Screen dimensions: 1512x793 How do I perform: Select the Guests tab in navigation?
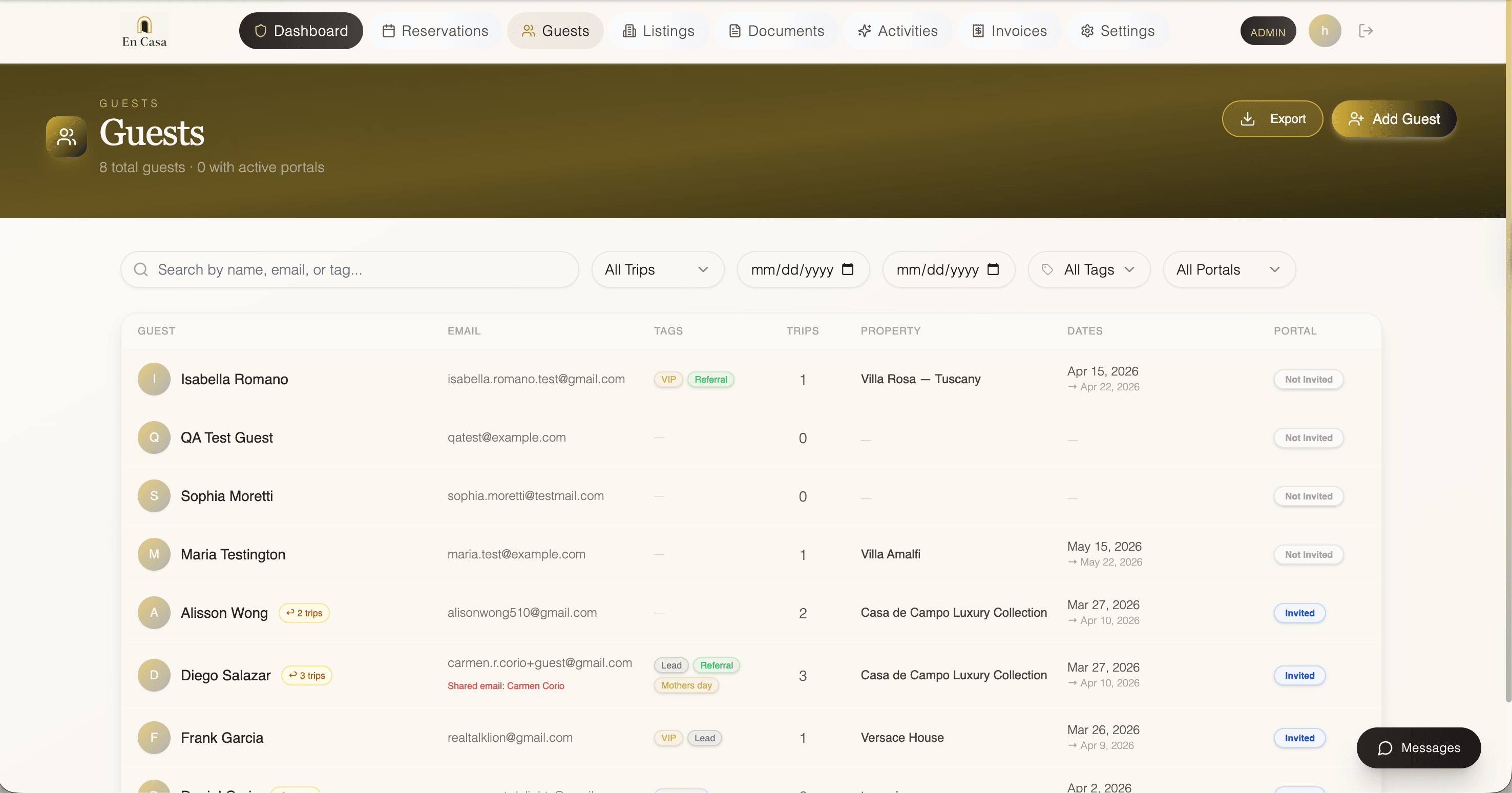tap(555, 31)
